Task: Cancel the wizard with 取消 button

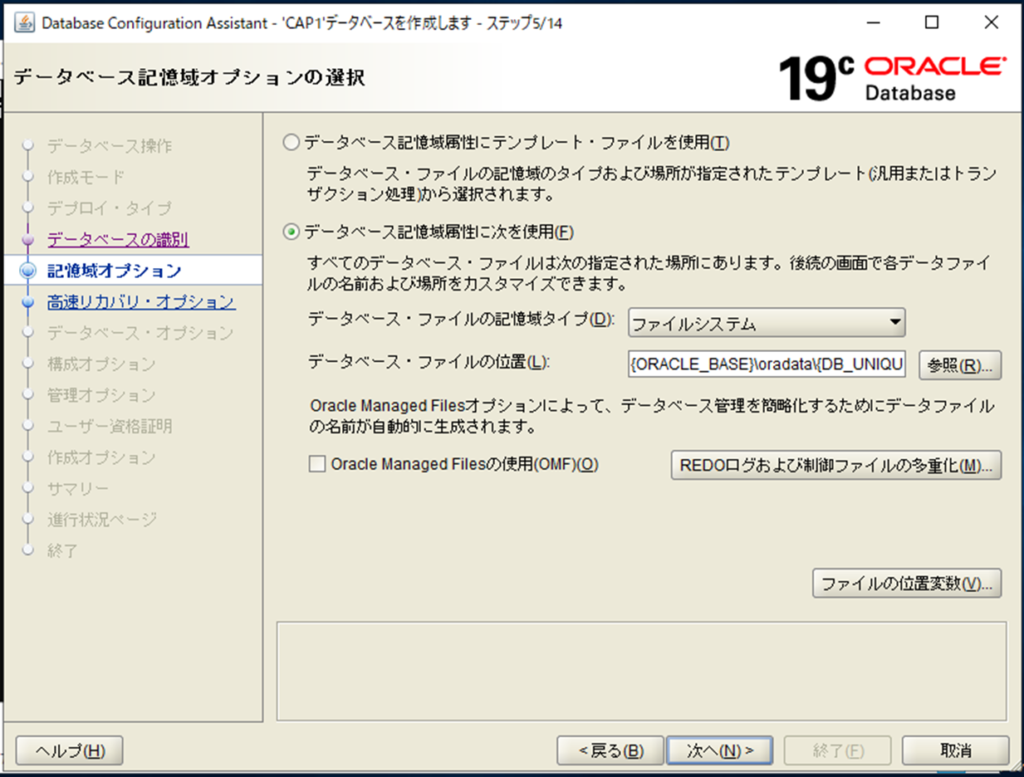Action: pos(954,750)
